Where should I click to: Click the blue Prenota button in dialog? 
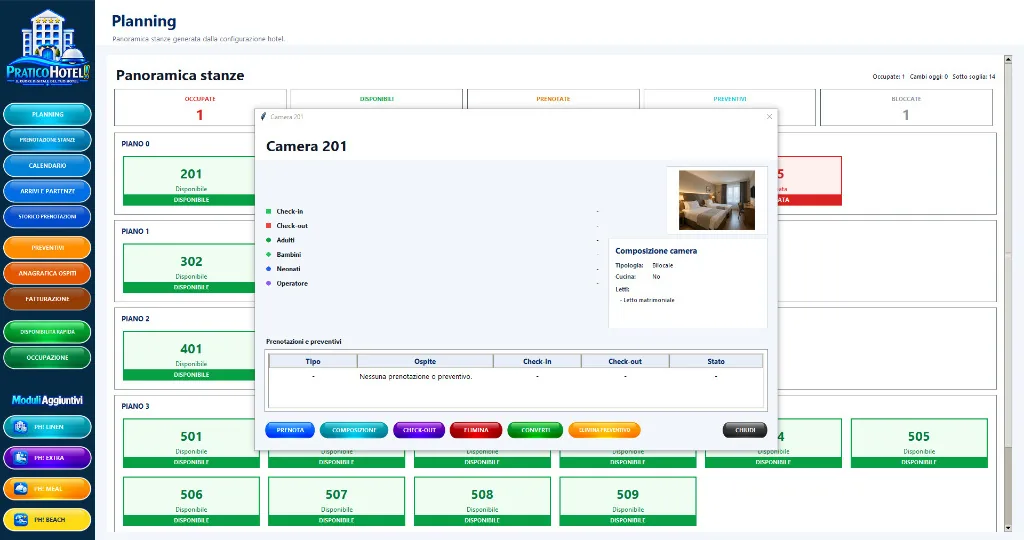pyautogui.click(x=290, y=430)
